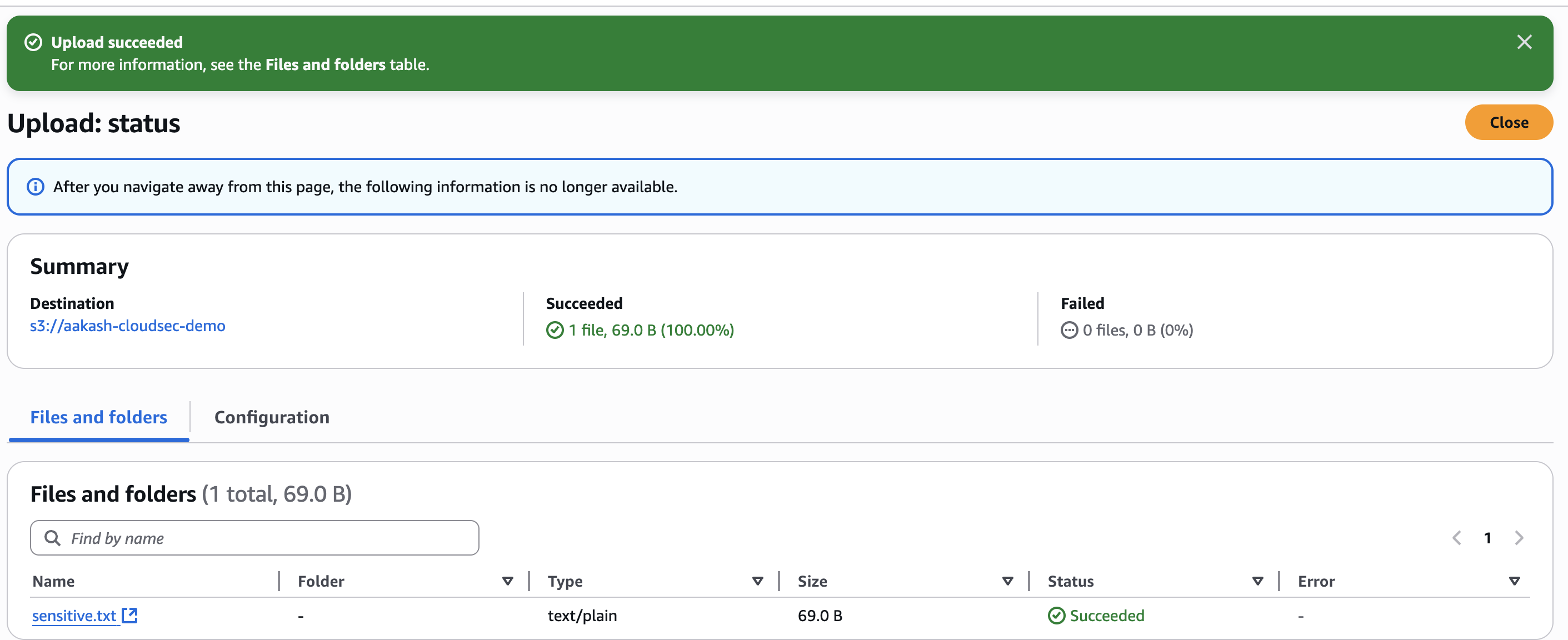The height and width of the screenshot is (640, 1568).
Task: Click the success checkmark icon in the green banner
Action: coord(33,42)
